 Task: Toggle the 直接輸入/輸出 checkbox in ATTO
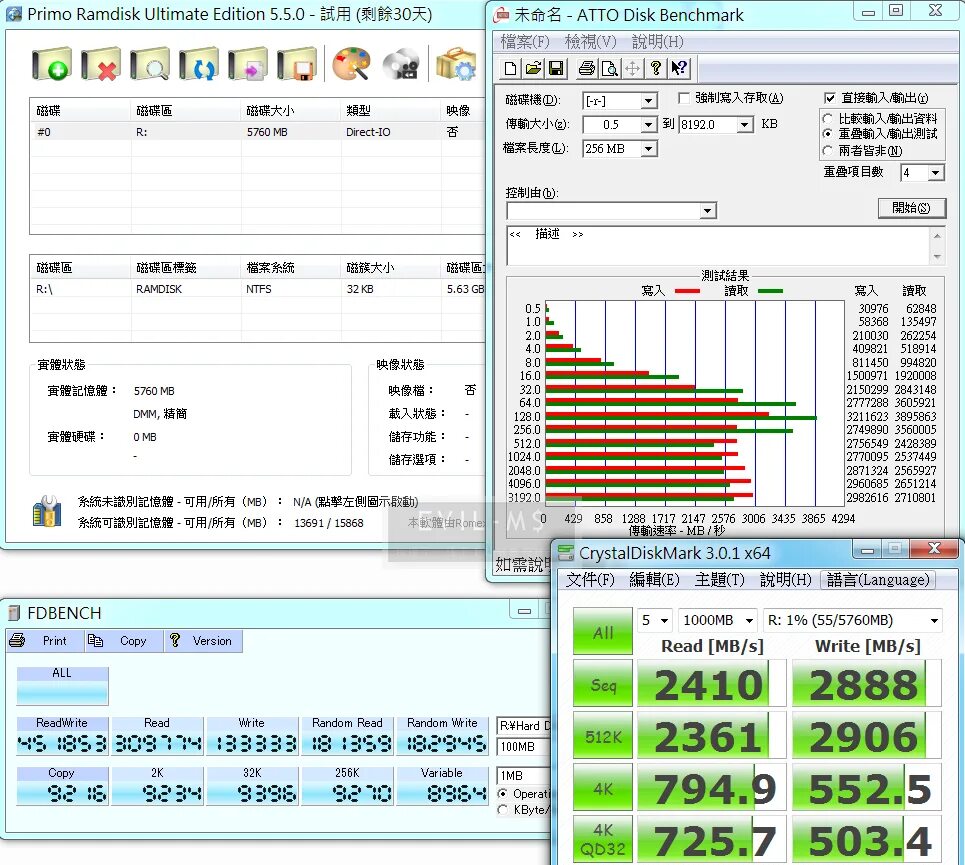pyautogui.click(x=830, y=98)
